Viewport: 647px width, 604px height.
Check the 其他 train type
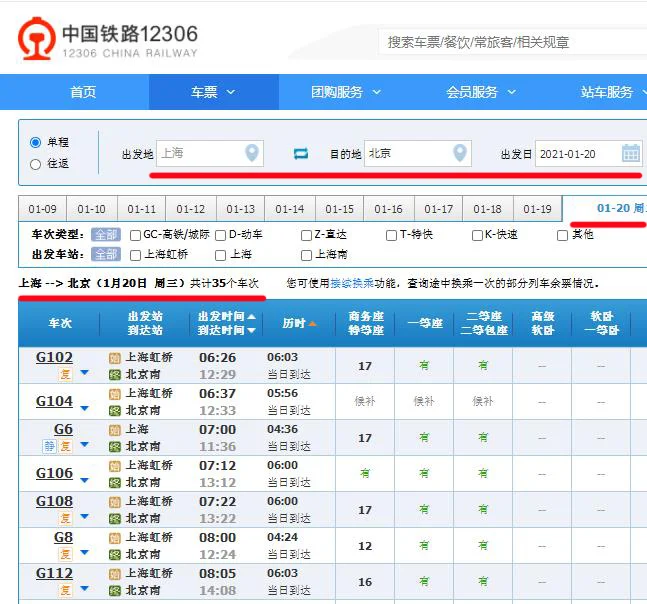coord(562,236)
